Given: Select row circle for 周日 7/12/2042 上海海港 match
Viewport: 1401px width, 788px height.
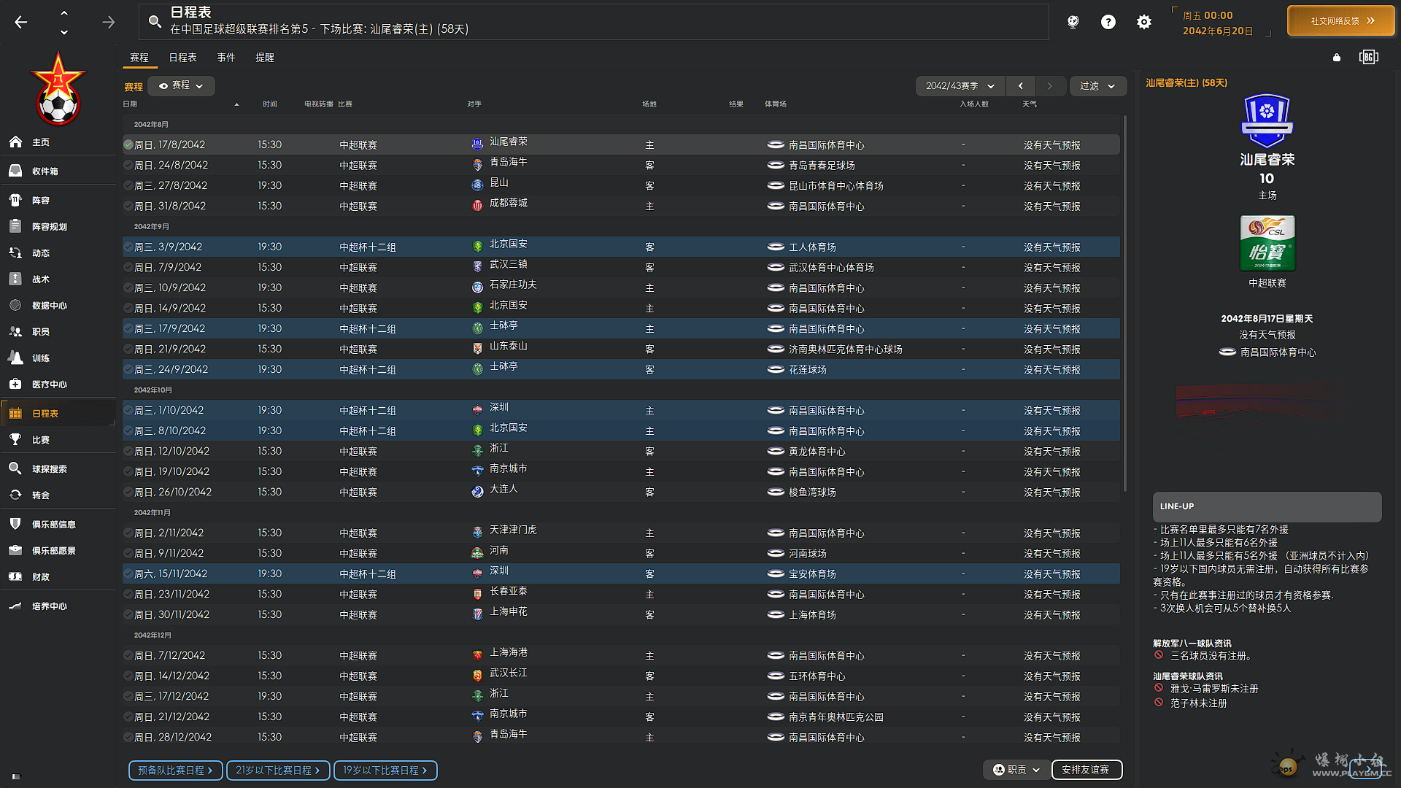Looking at the screenshot, I should pyautogui.click(x=128, y=656).
